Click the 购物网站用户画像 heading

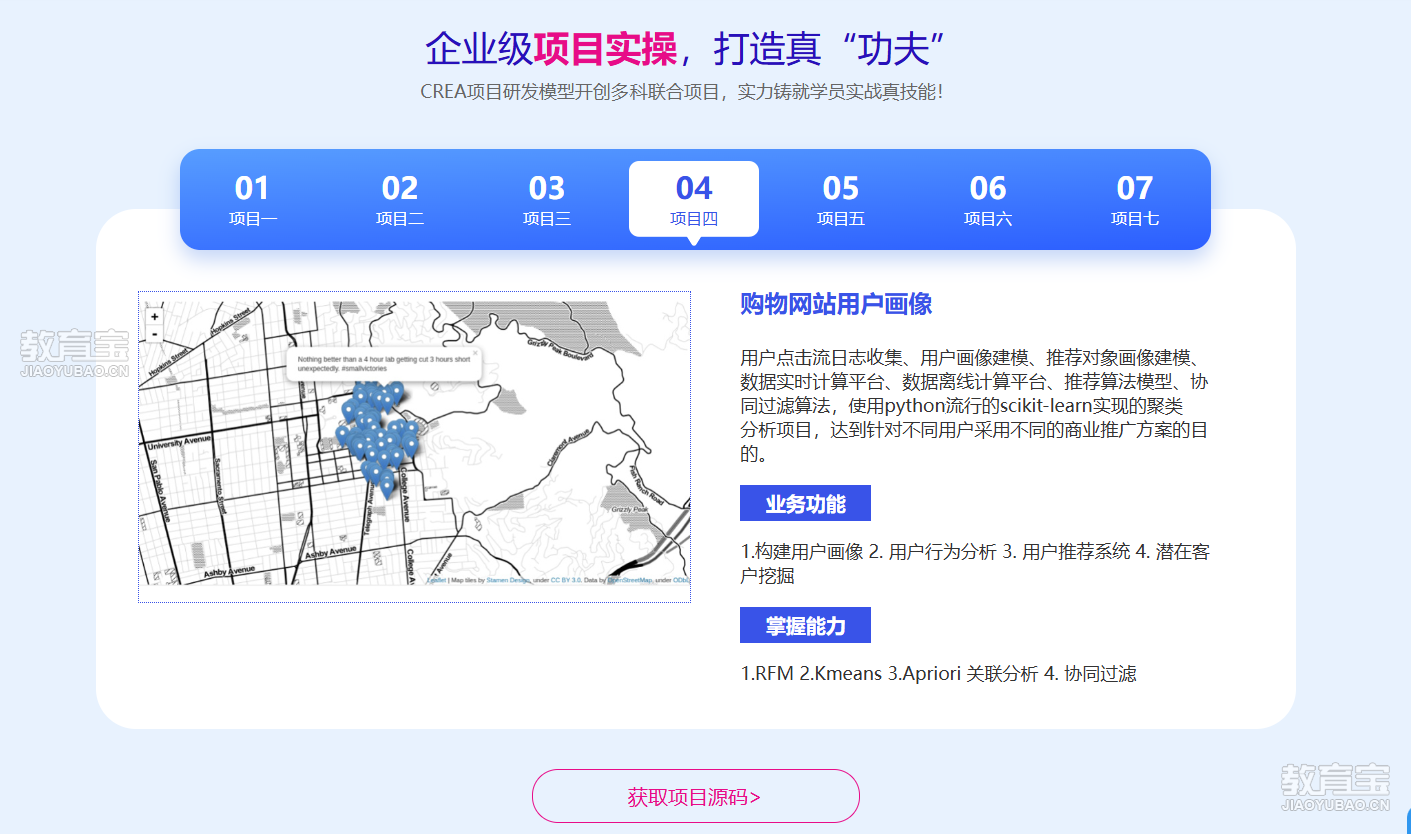(x=836, y=304)
